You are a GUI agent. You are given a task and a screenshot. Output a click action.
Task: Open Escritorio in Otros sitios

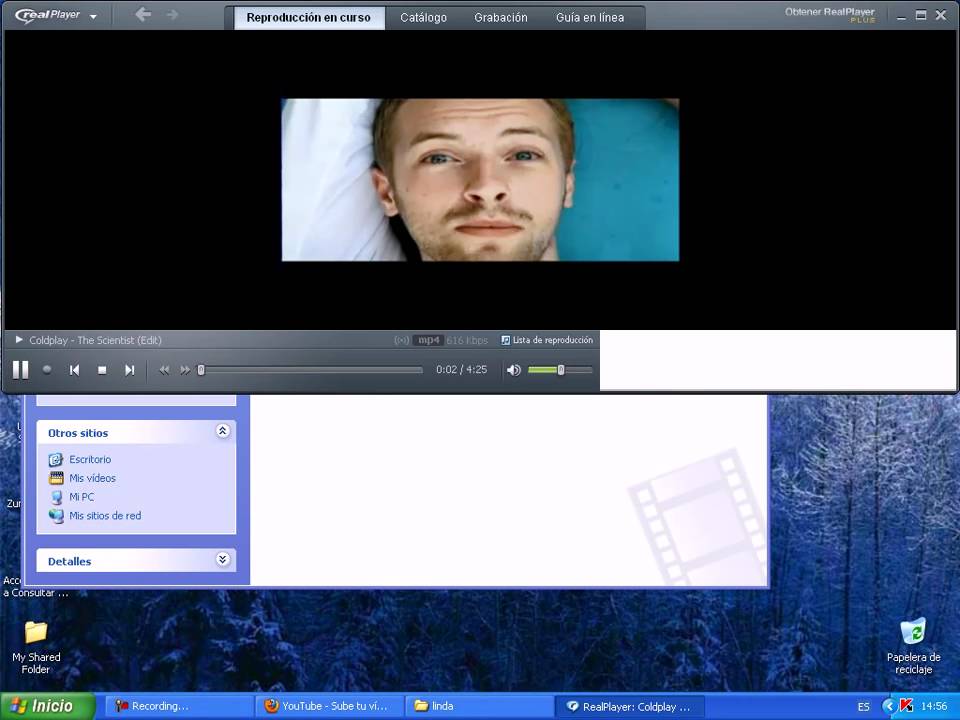[90, 459]
